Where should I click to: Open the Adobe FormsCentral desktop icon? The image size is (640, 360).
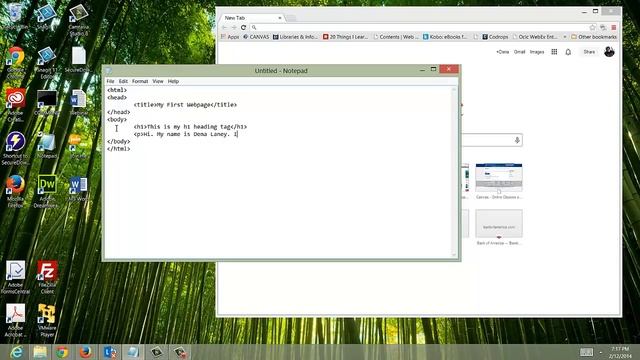16,277
